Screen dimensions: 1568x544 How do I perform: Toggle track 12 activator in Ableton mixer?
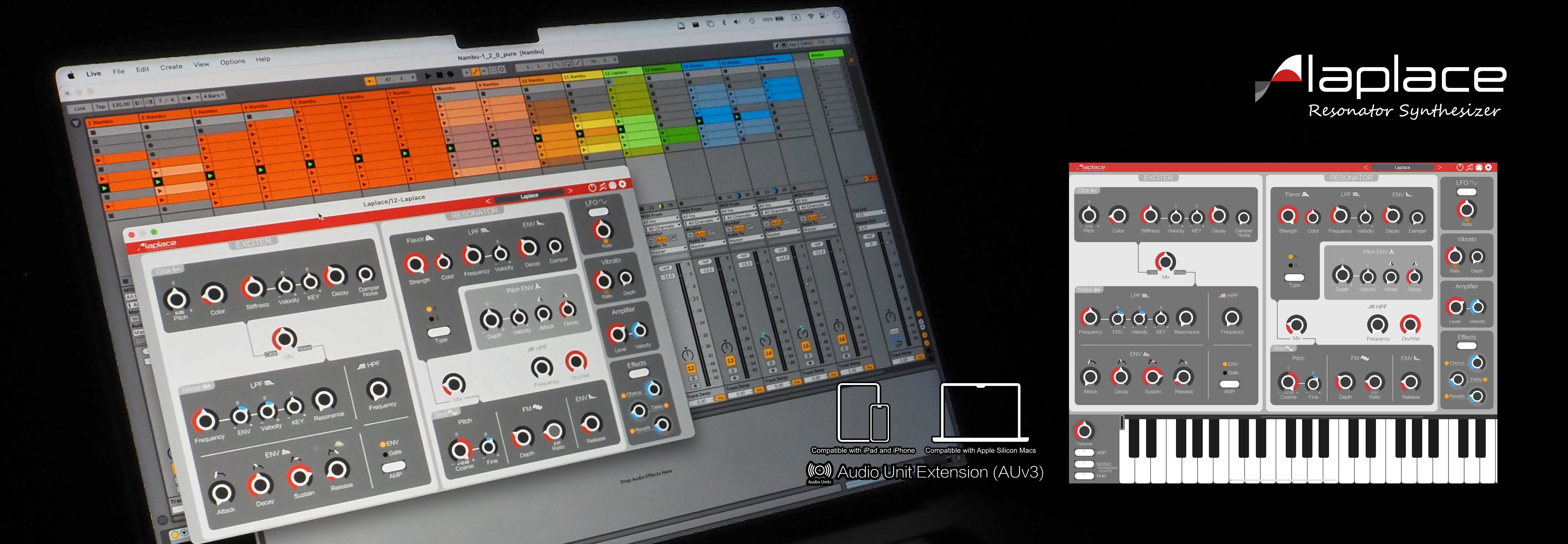click(691, 369)
